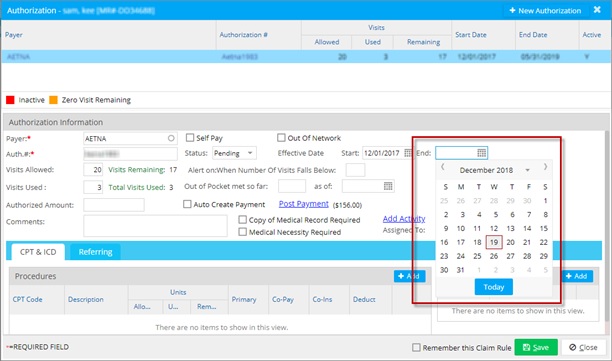Select December 31 in calendar
This screenshot has width=612, height=361.
[x=461, y=270]
